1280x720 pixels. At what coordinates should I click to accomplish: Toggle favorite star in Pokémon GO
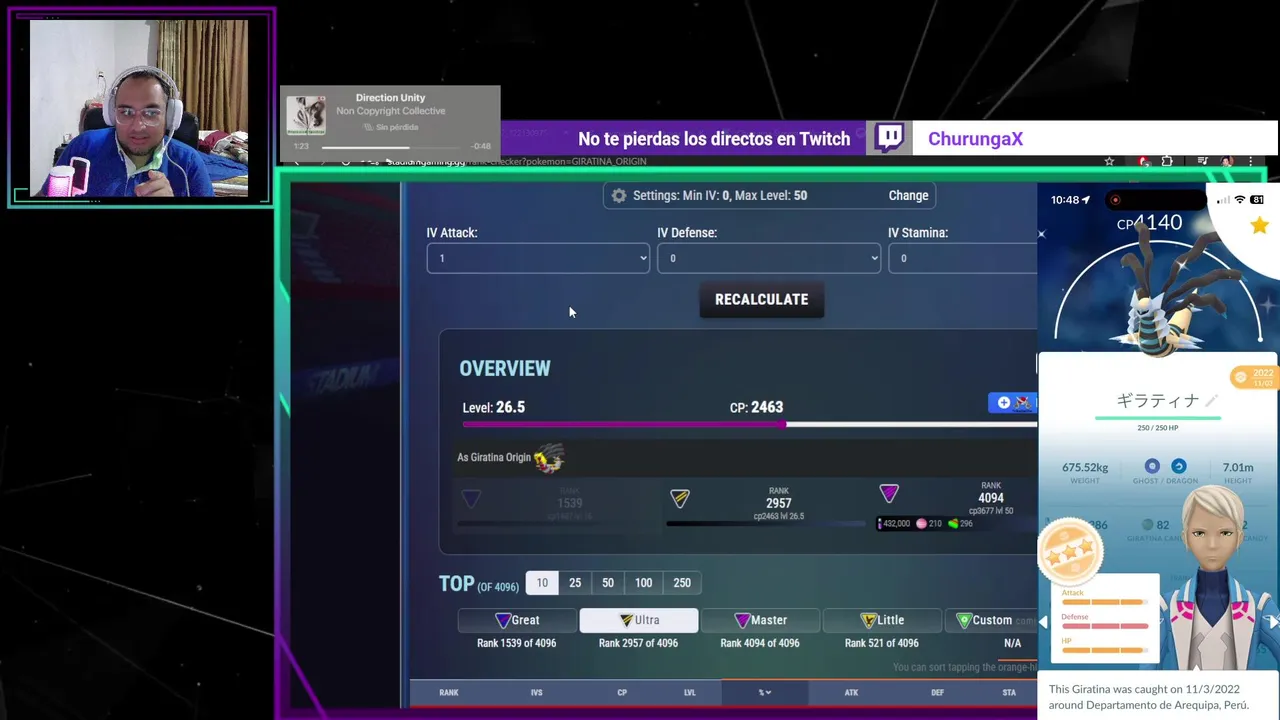1259,226
